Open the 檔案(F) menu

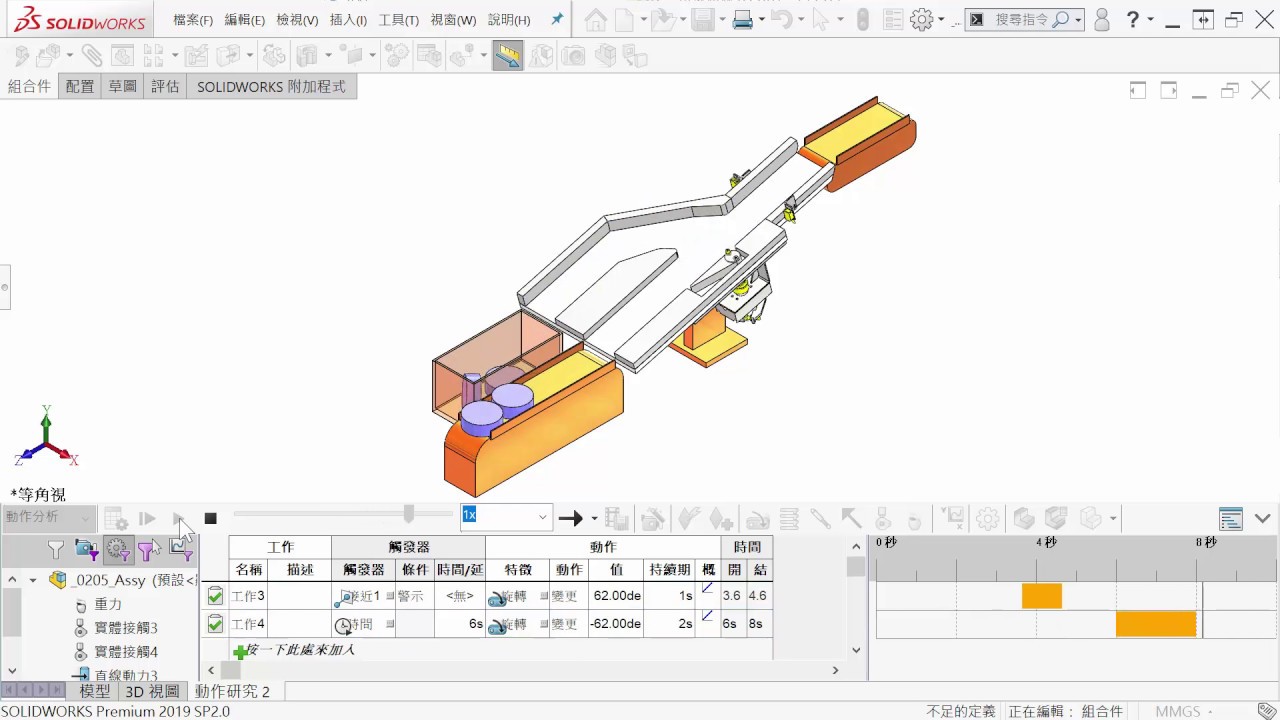click(x=193, y=20)
